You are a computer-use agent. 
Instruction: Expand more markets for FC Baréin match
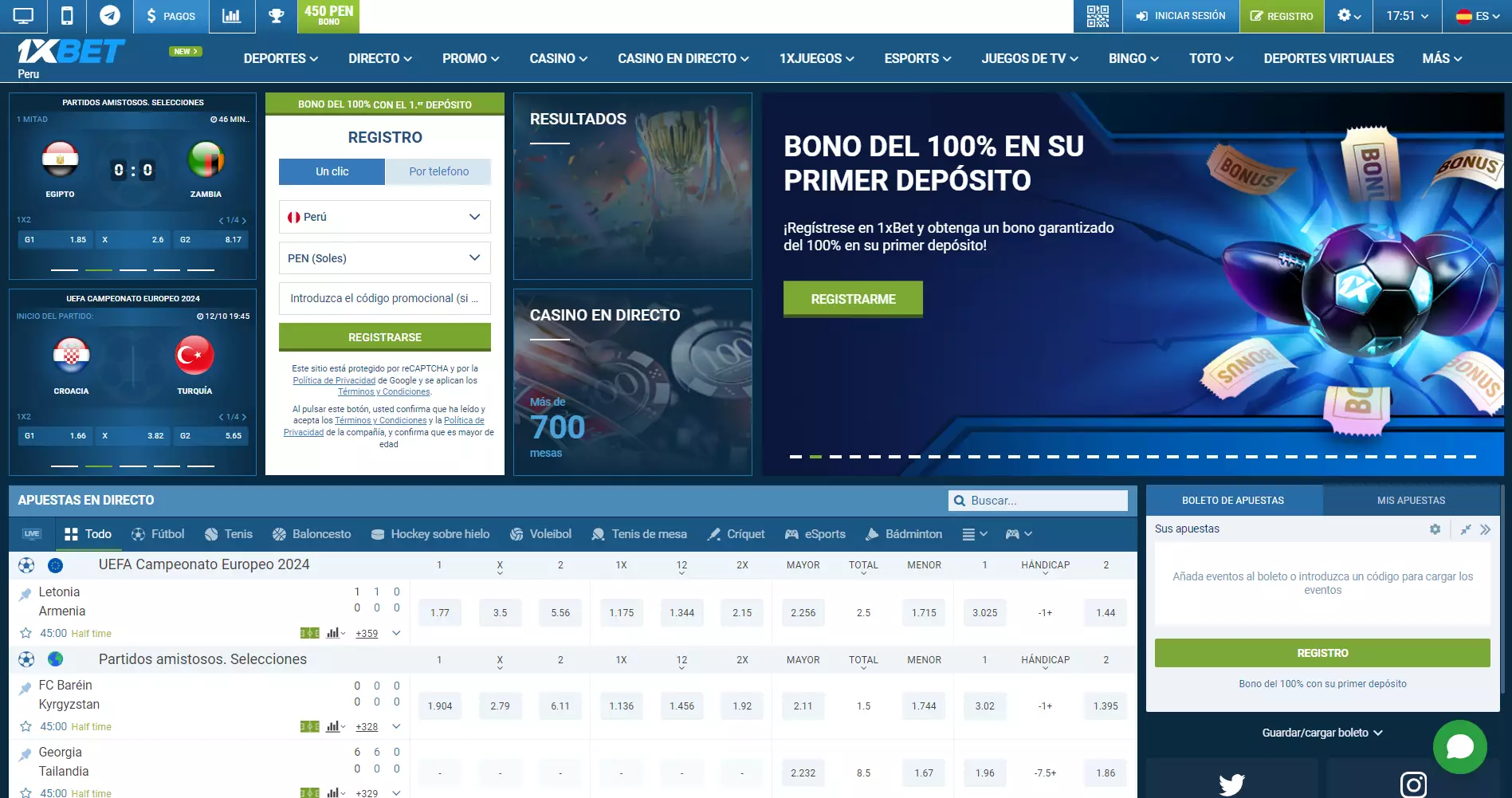(396, 726)
